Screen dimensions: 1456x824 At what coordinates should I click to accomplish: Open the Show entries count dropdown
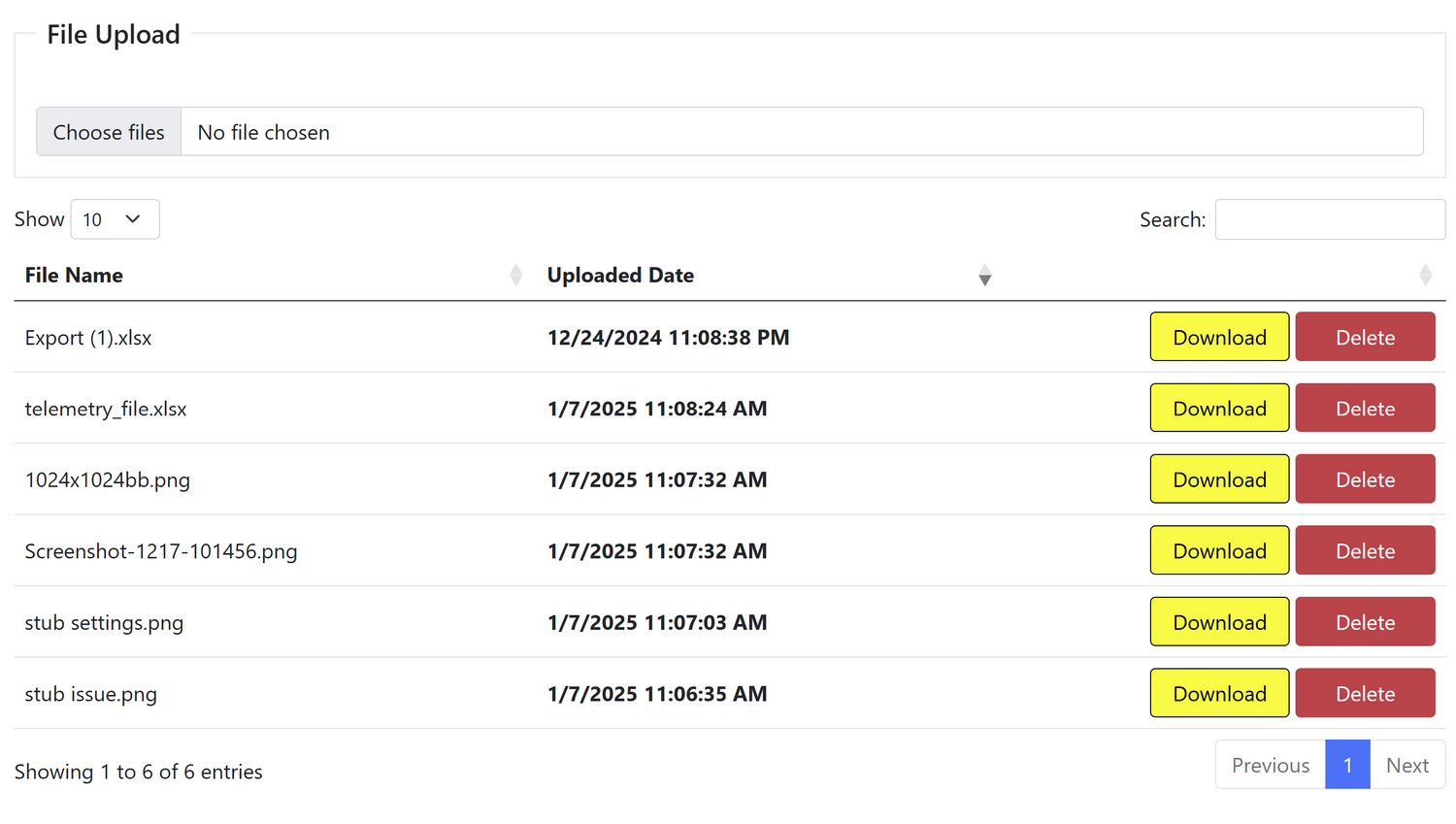click(x=115, y=219)
